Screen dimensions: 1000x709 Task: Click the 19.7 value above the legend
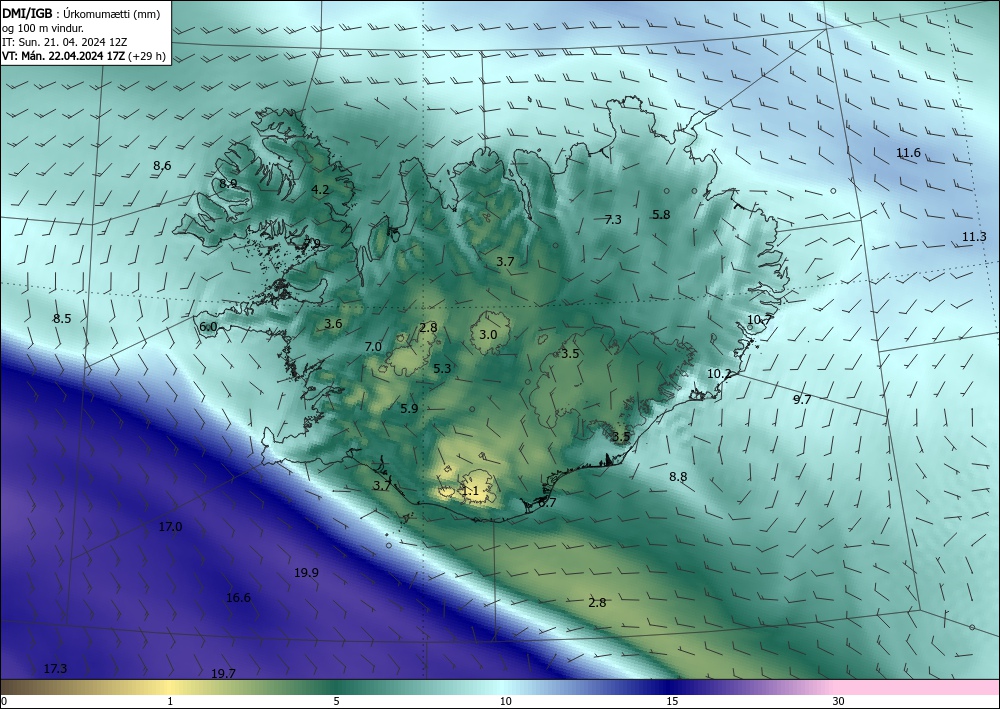223,674
